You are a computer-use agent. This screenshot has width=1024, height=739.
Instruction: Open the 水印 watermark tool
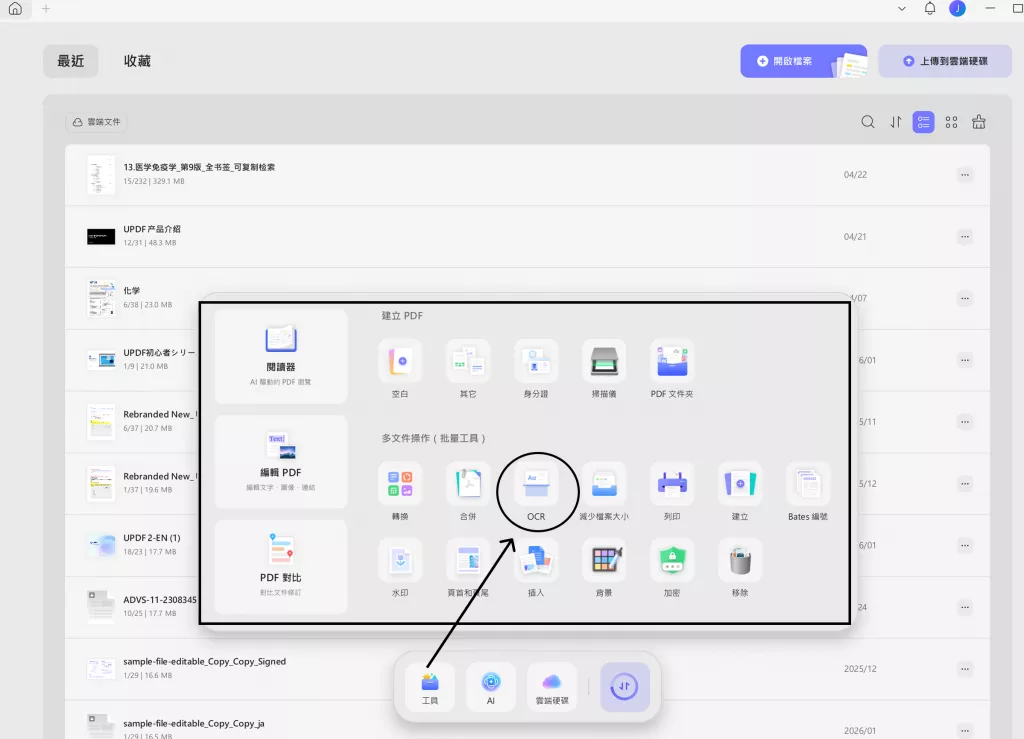click(x=400, y=560)
